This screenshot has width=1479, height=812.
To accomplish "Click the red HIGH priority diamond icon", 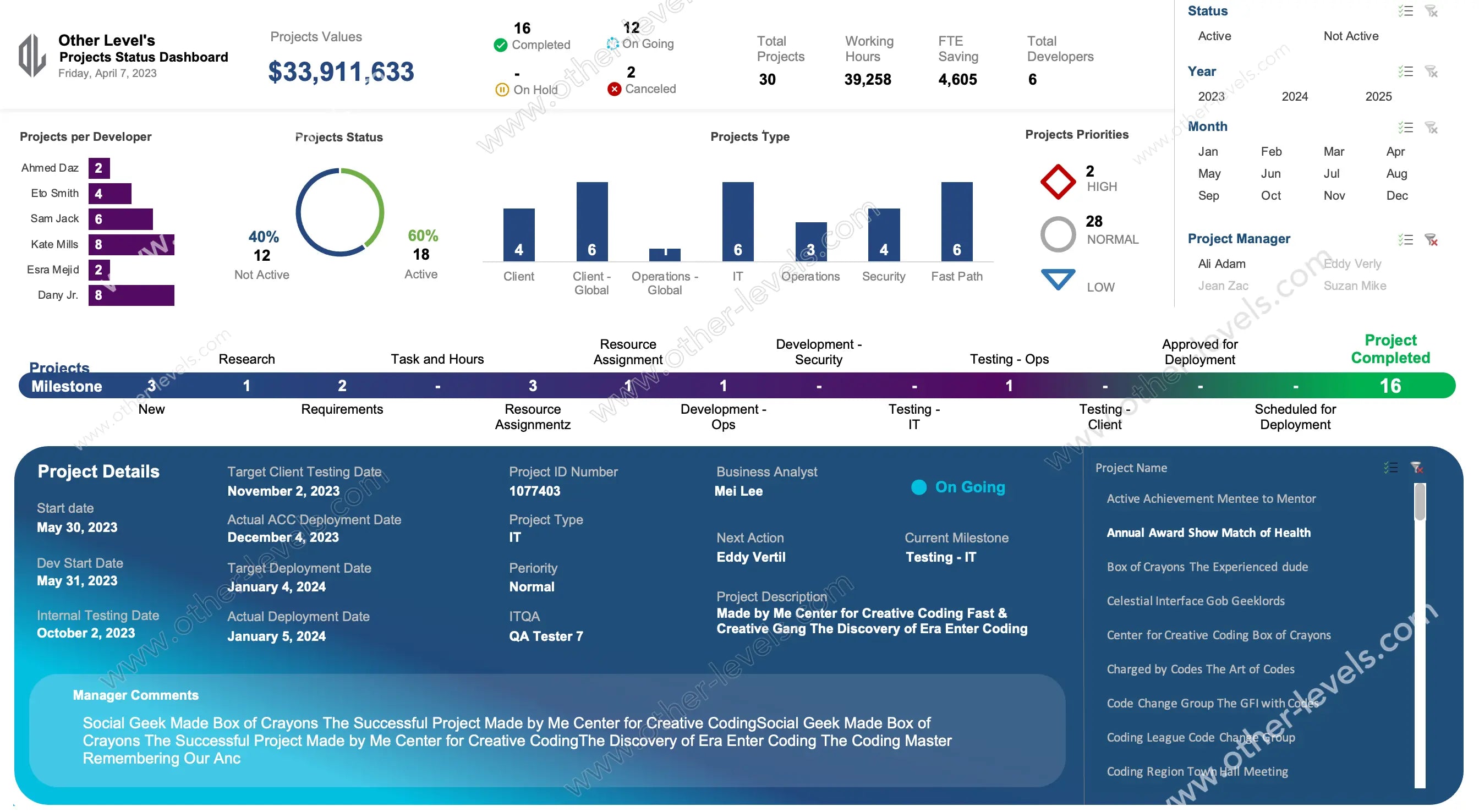I will (1058, 182).
